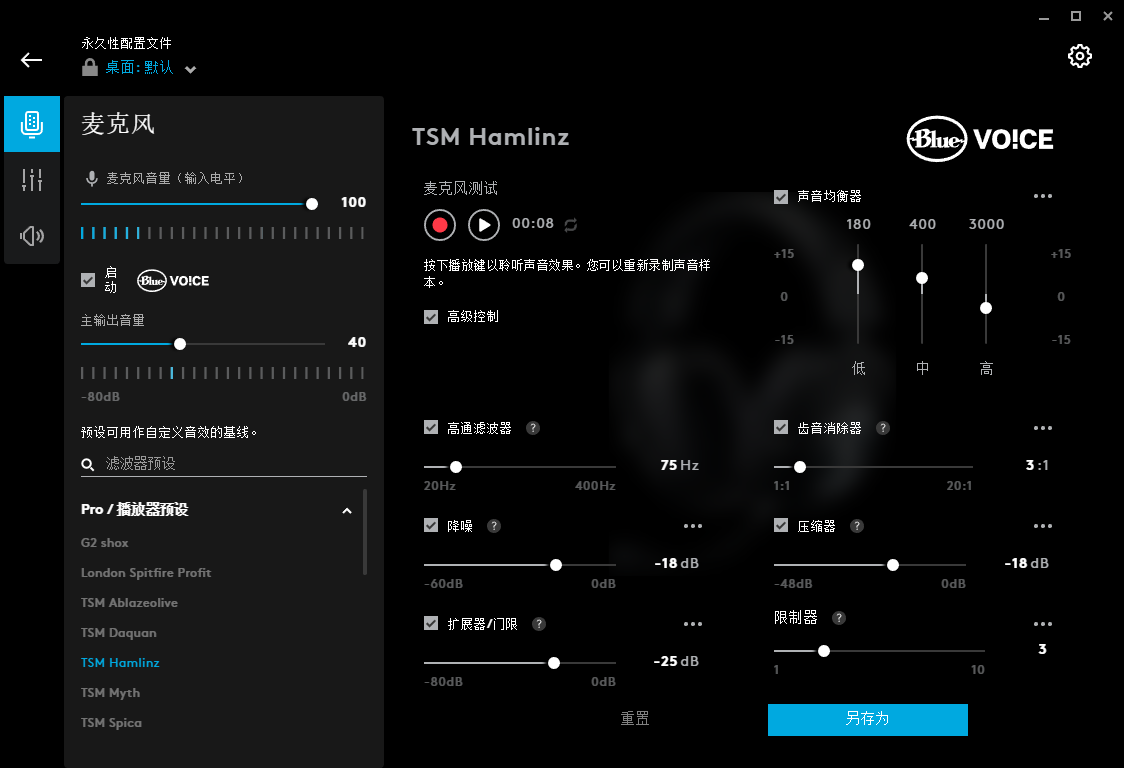The width and height of the screenshot is (1124, 768).
Task: Open help for 压缩器
Action: coord(857,526)
